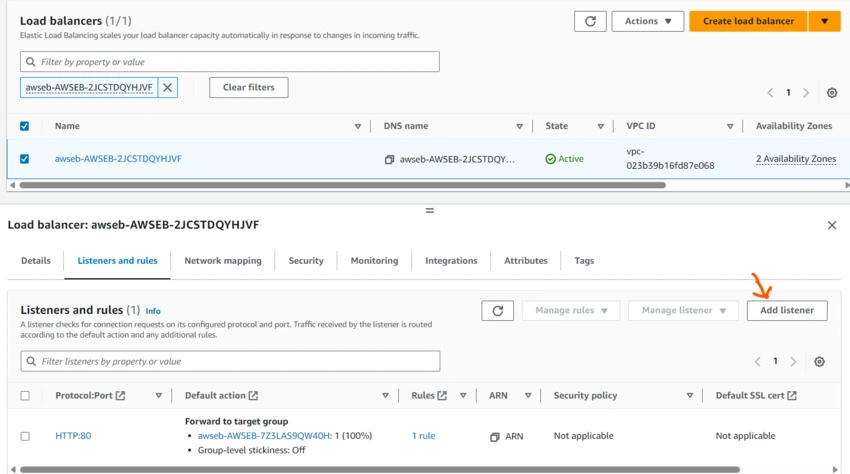Show the 2 Availability Zones details

click(x=796, y=159)
